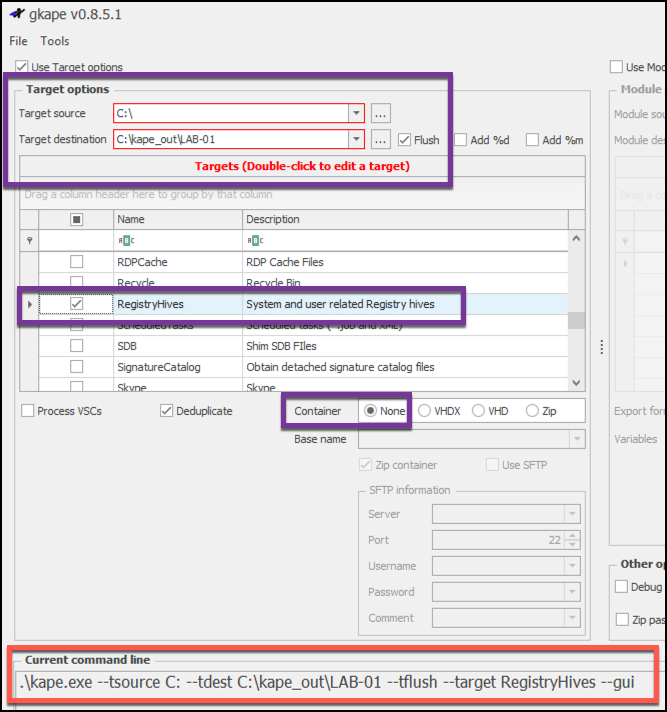Open the Base name dropdown
This screenshot has width=667, height=712.
577,439
